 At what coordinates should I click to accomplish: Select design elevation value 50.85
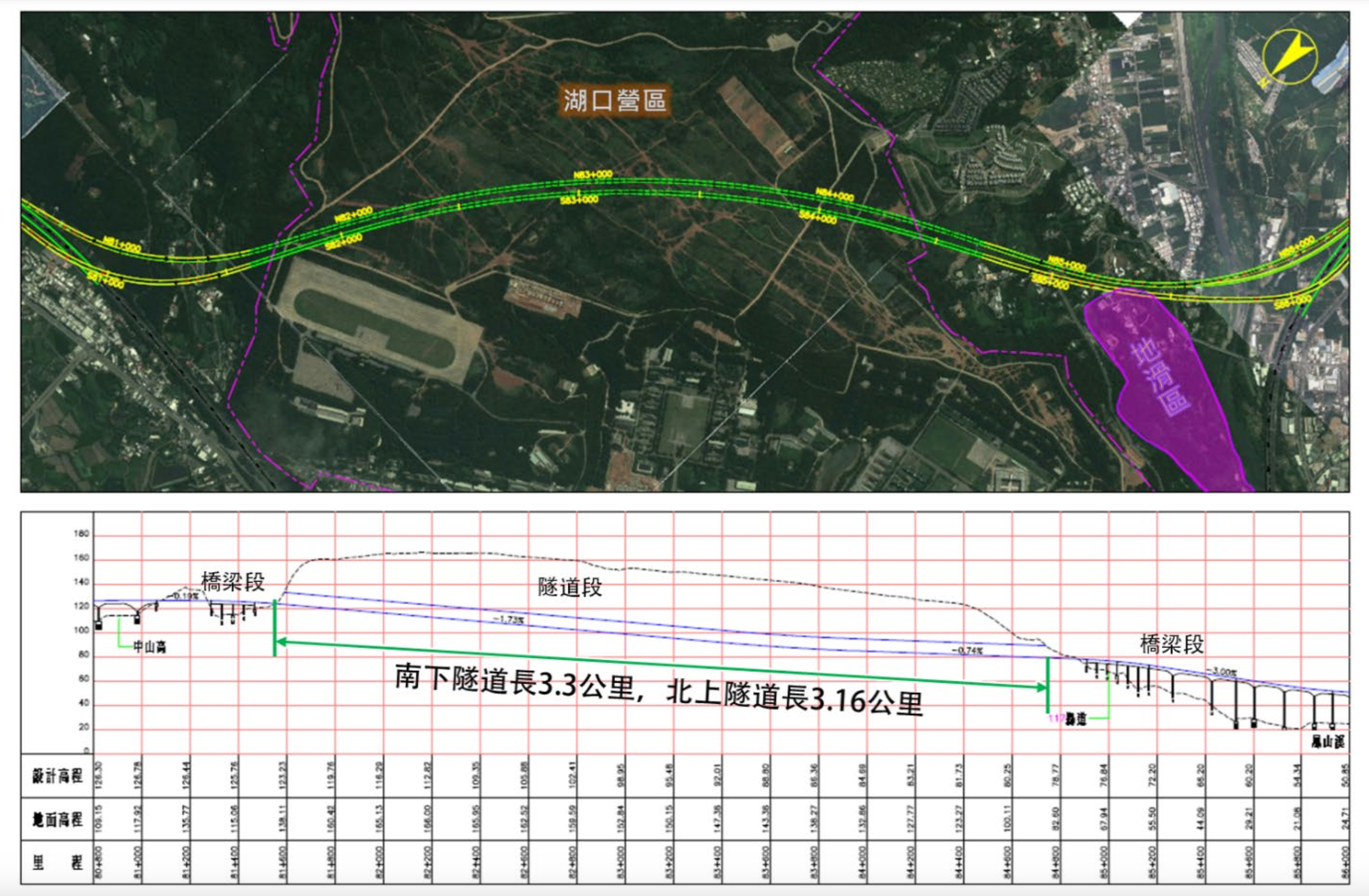[x=1345, y=775]
